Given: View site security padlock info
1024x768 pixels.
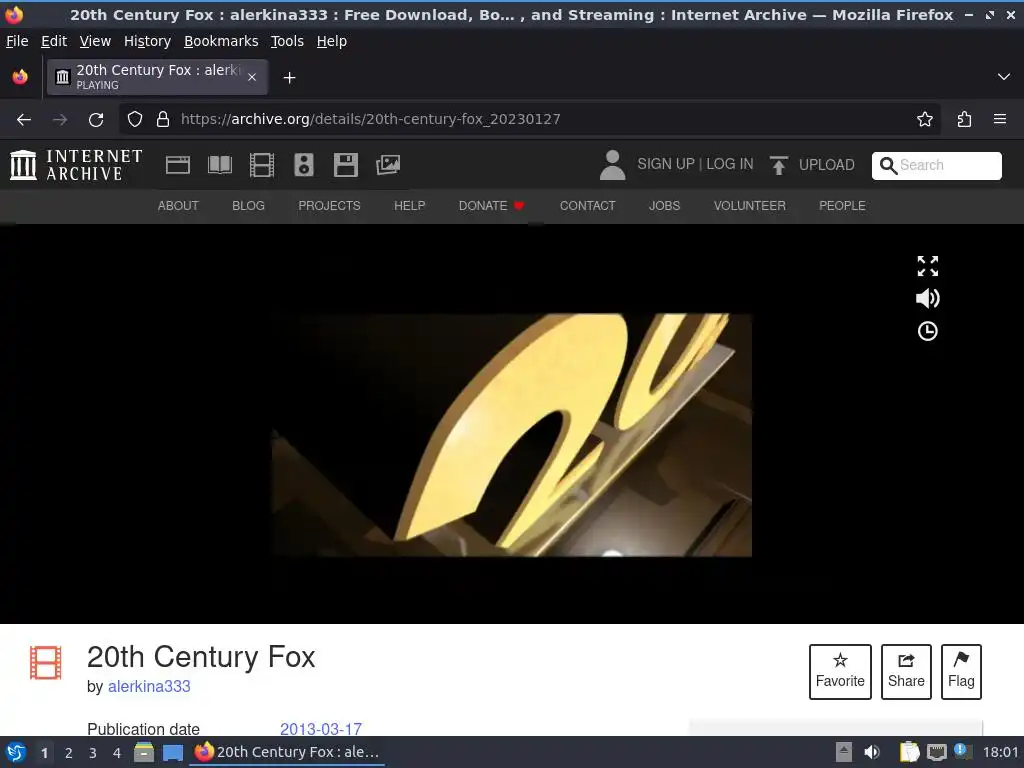Looking at the screenshot, I should coord(163,120).
